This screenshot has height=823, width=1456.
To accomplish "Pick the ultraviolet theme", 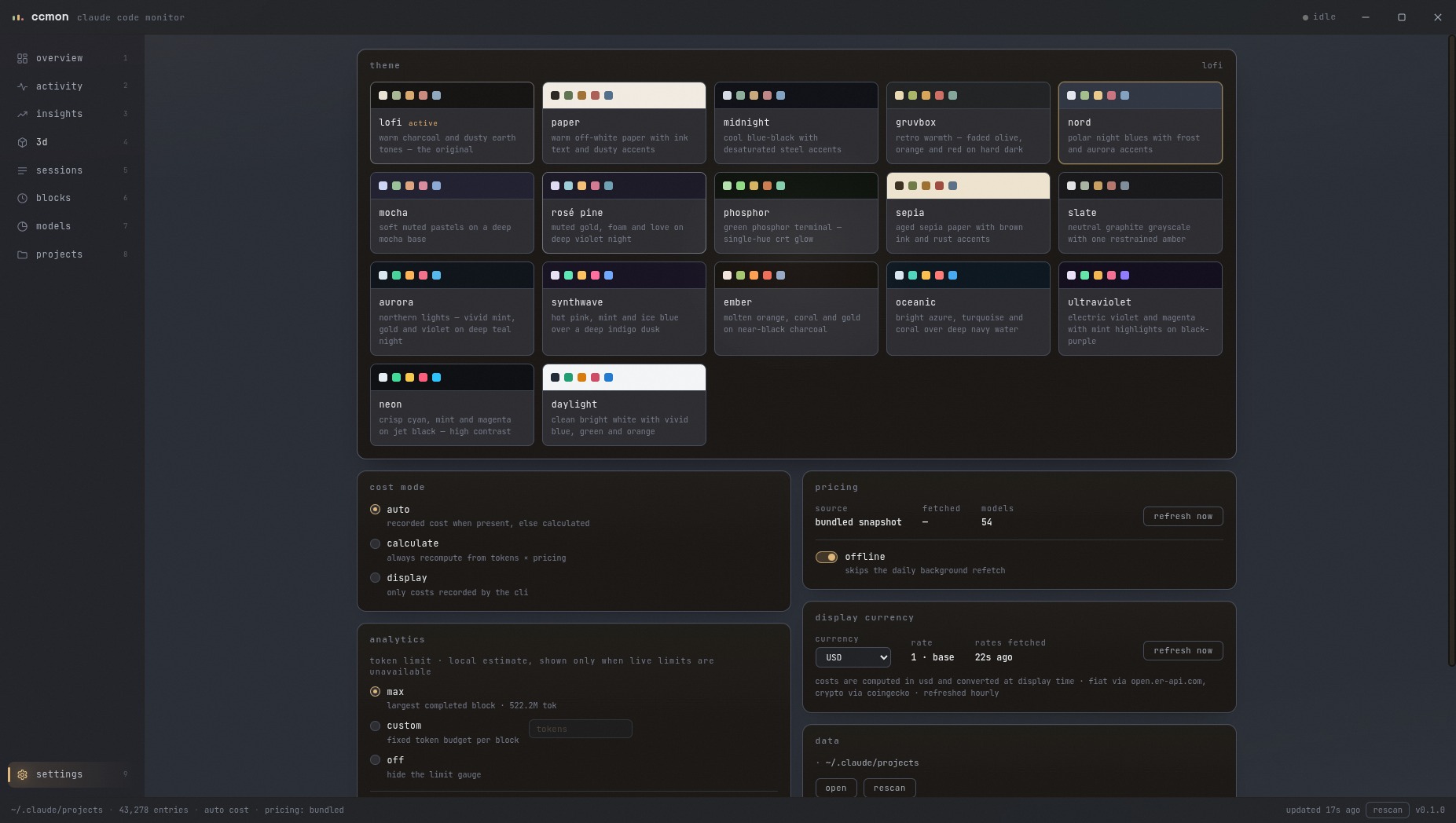I will [x=1140, y=309].
